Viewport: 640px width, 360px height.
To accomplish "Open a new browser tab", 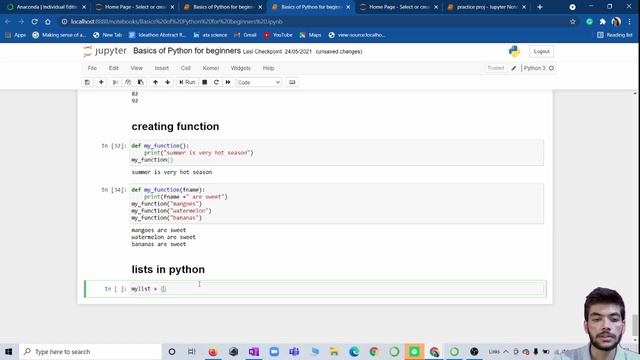I will (x=540, y=7).
